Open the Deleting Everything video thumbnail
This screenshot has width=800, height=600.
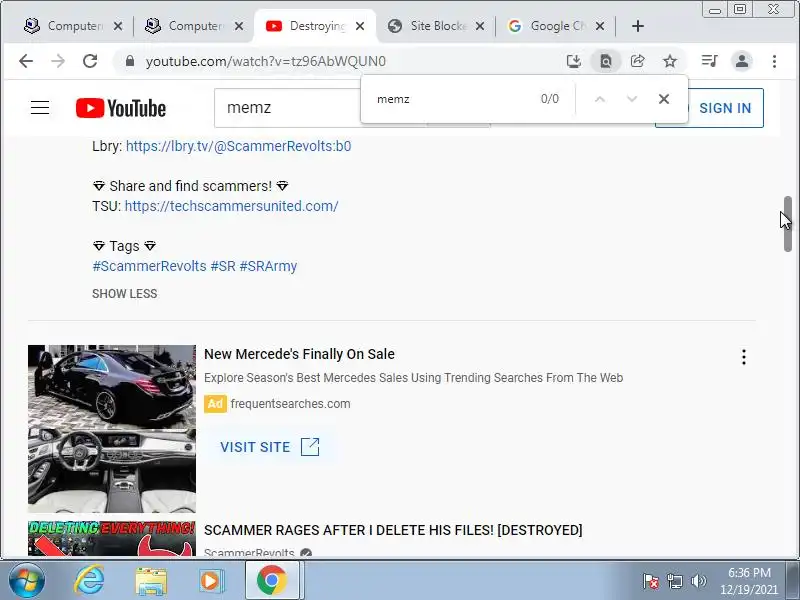click(112, 538)
